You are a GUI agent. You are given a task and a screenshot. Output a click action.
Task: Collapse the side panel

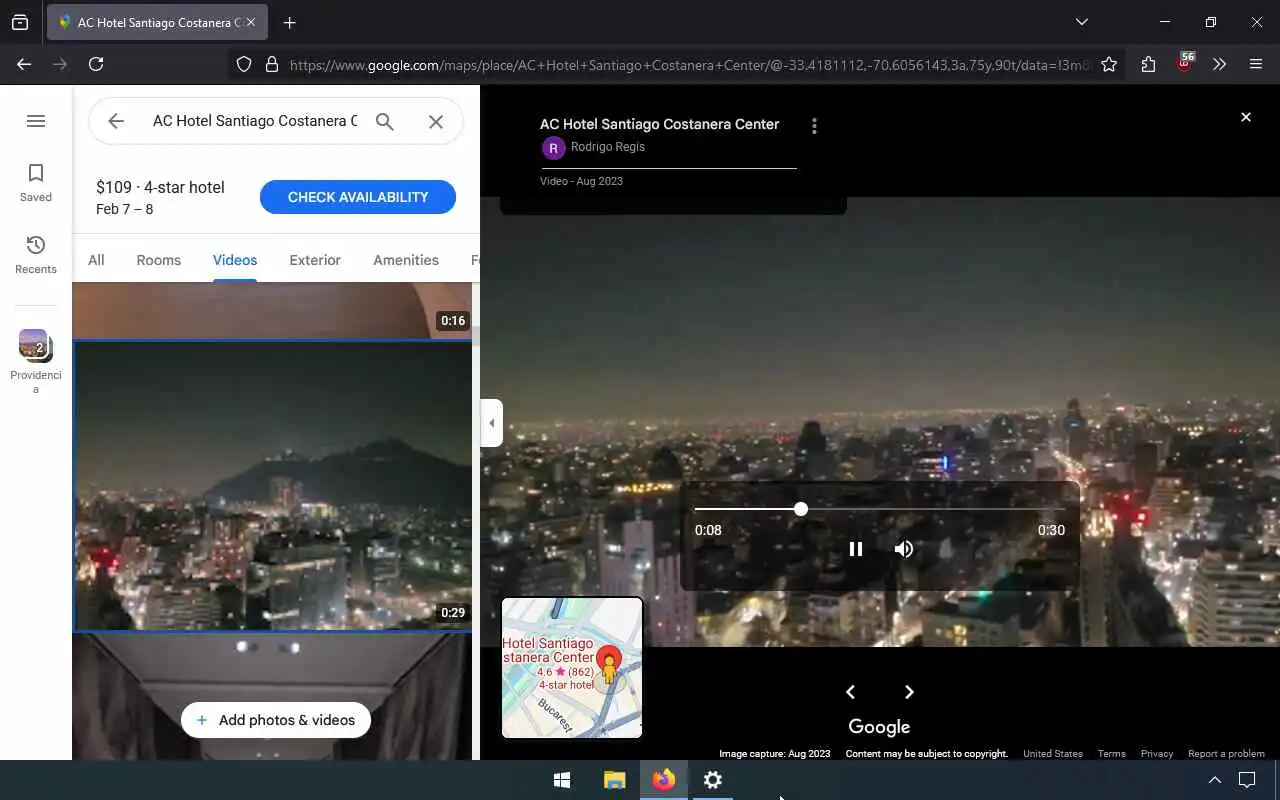click(491, 423)
